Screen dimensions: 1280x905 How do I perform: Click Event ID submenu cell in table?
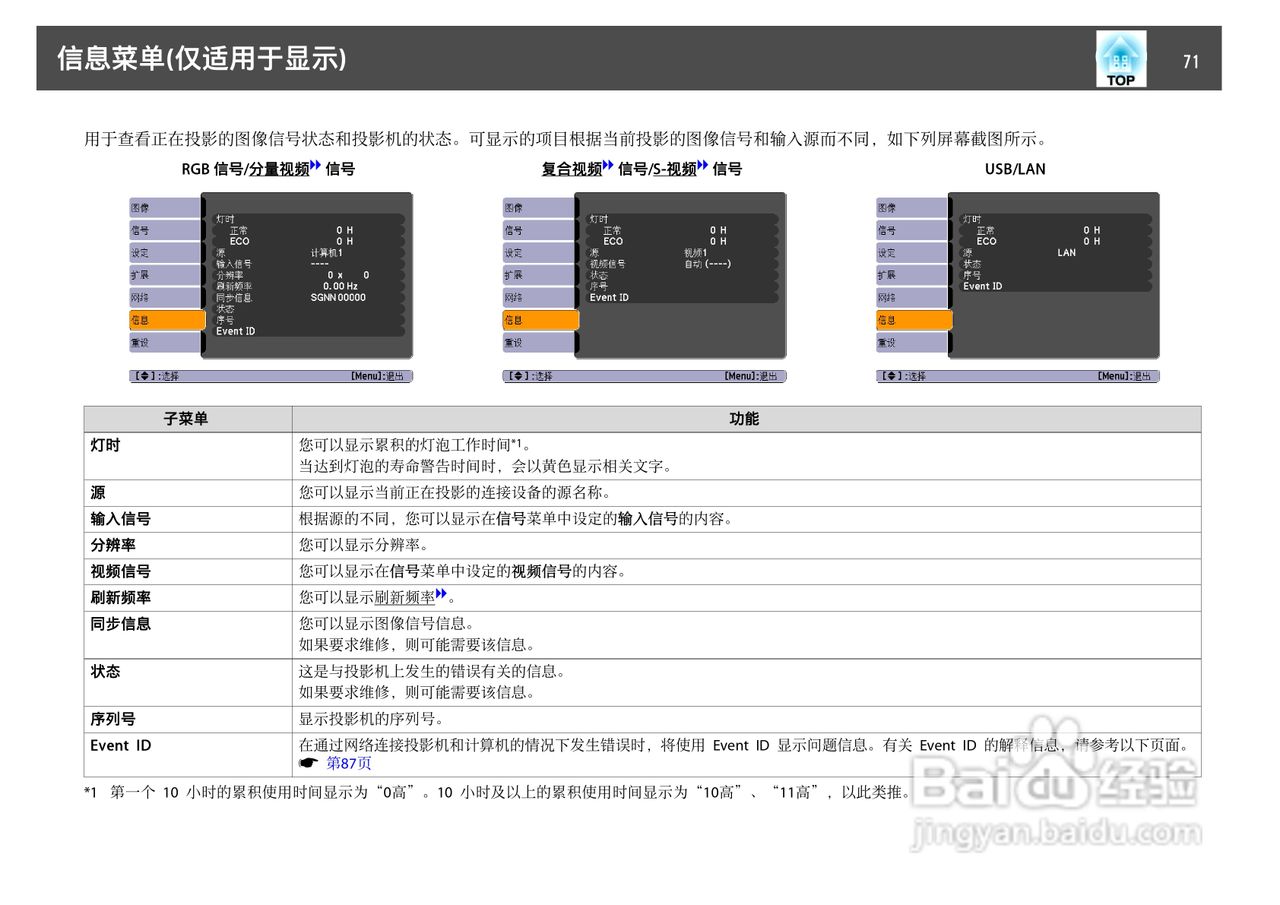[x=188, y=754]
